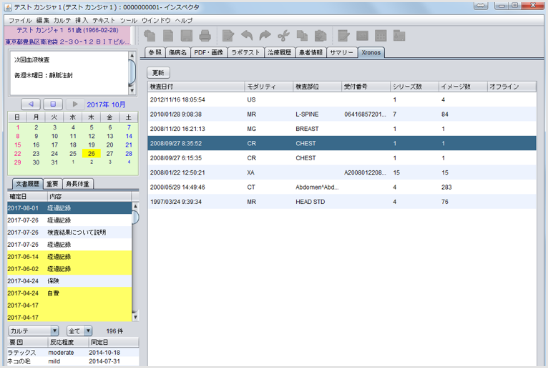Image resolution: width=548 pixels, height=368 pixels.
Task: Sort by 検査日付 column header
Action: 196,87
